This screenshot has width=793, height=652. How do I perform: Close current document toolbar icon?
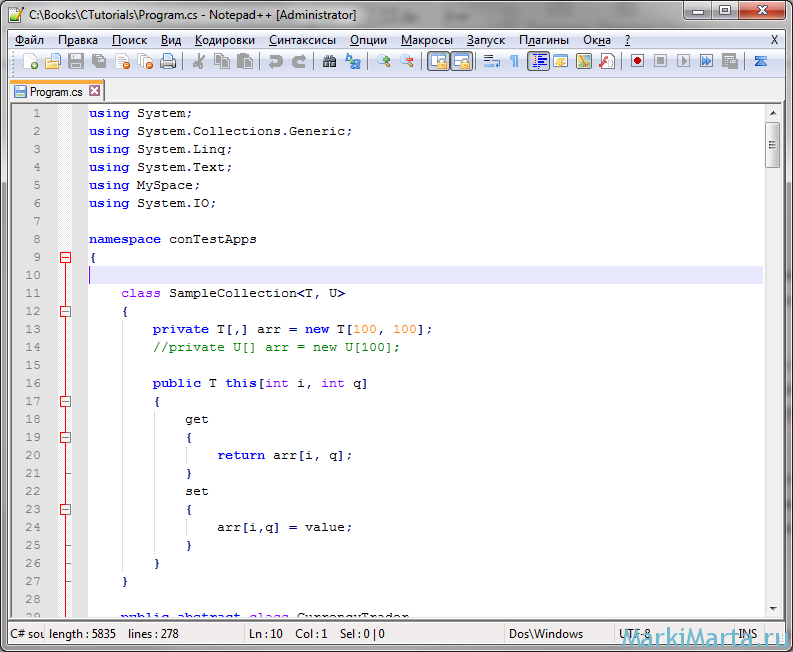point(122,62)
